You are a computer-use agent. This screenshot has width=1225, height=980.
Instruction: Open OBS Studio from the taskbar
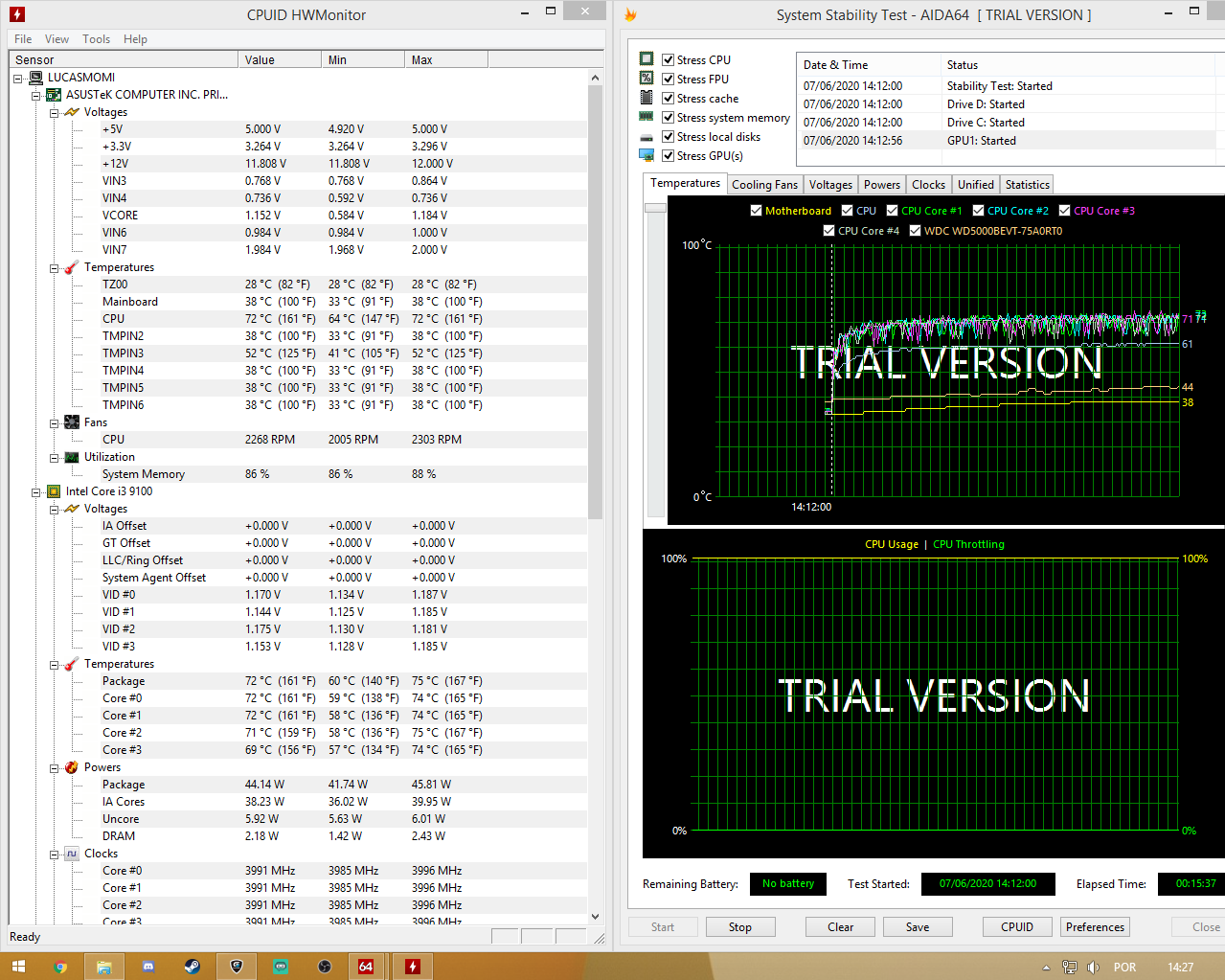coord(325,967)
